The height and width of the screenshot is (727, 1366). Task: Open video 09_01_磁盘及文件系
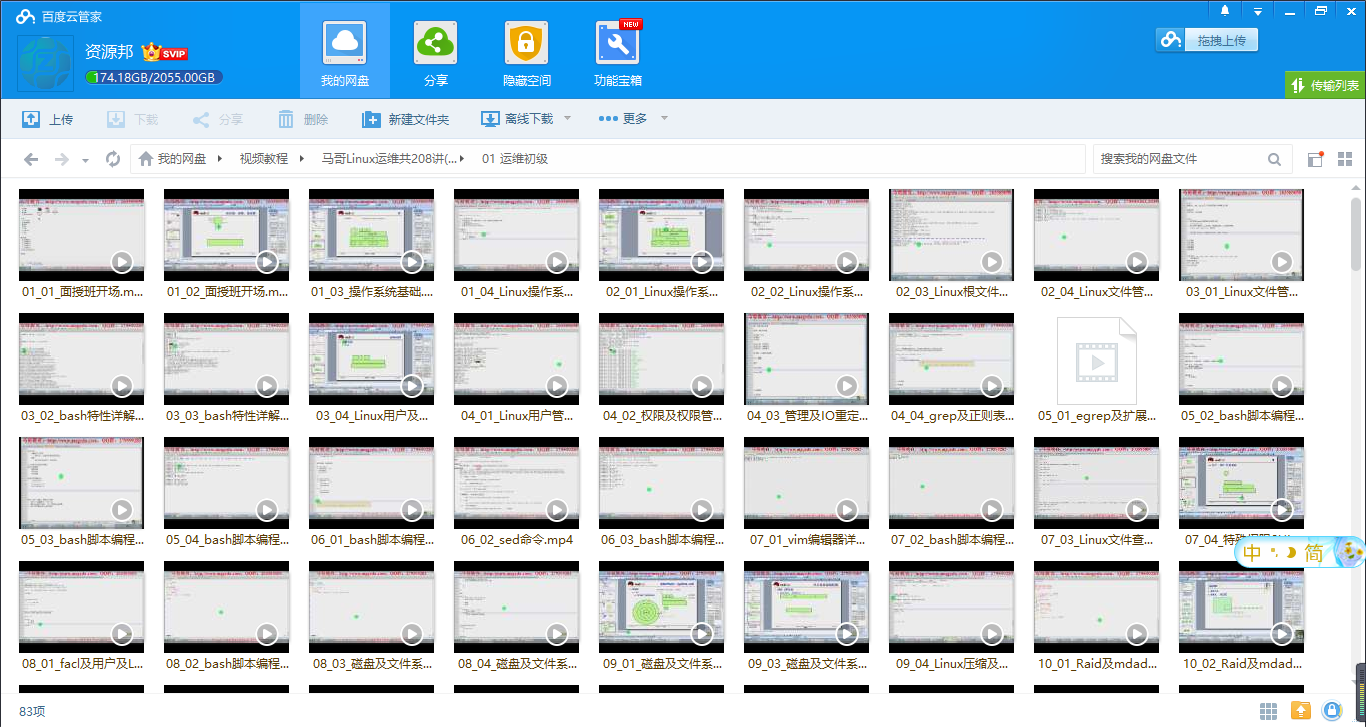(x=662, y=607)
